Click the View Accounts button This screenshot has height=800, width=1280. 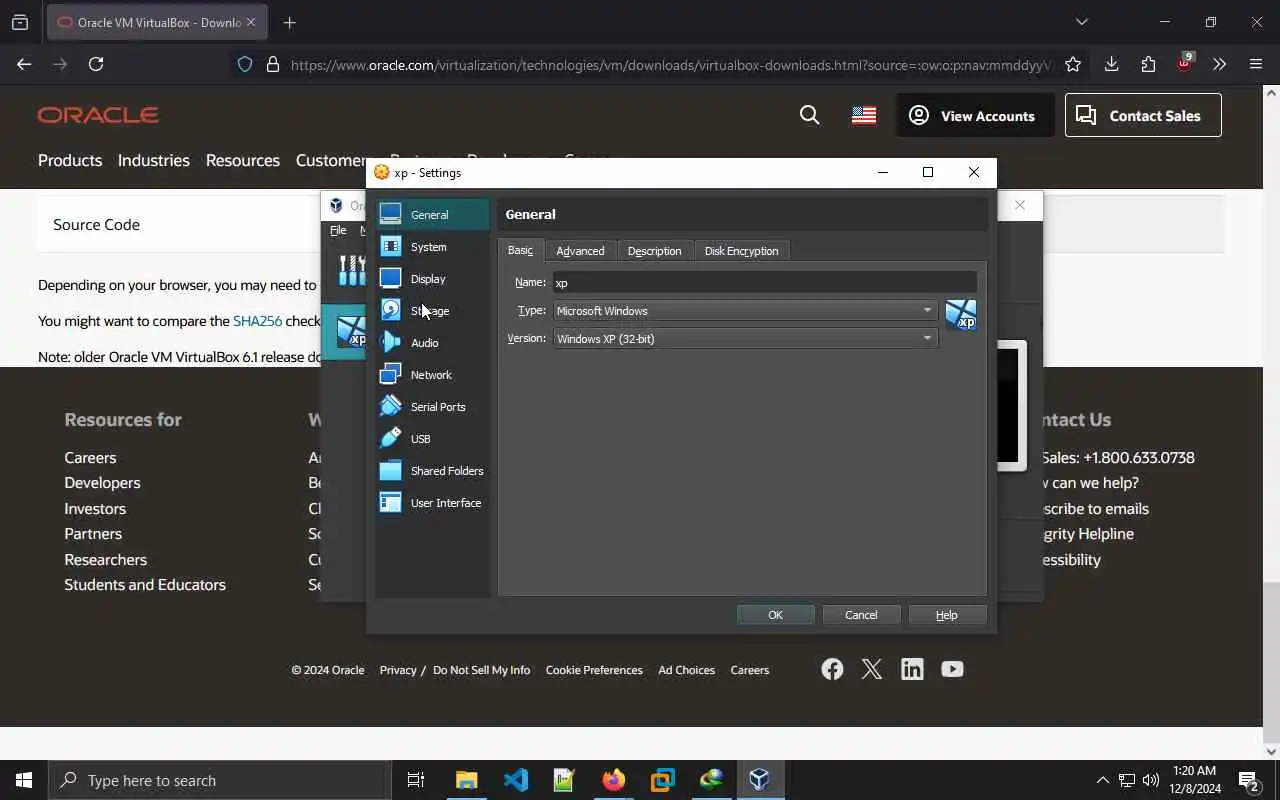pos(975,116)
